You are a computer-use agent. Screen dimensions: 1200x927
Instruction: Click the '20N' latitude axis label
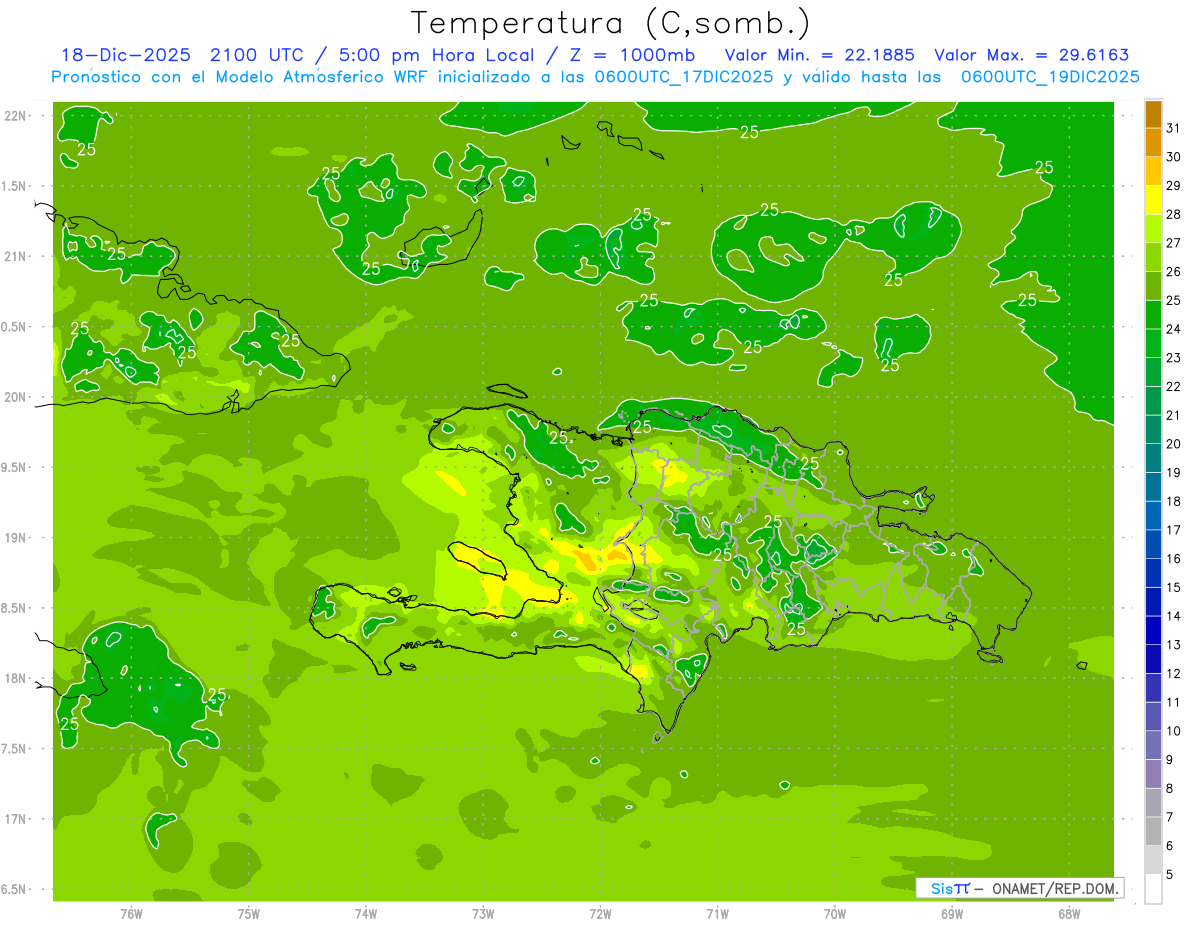tap(16, 397)
